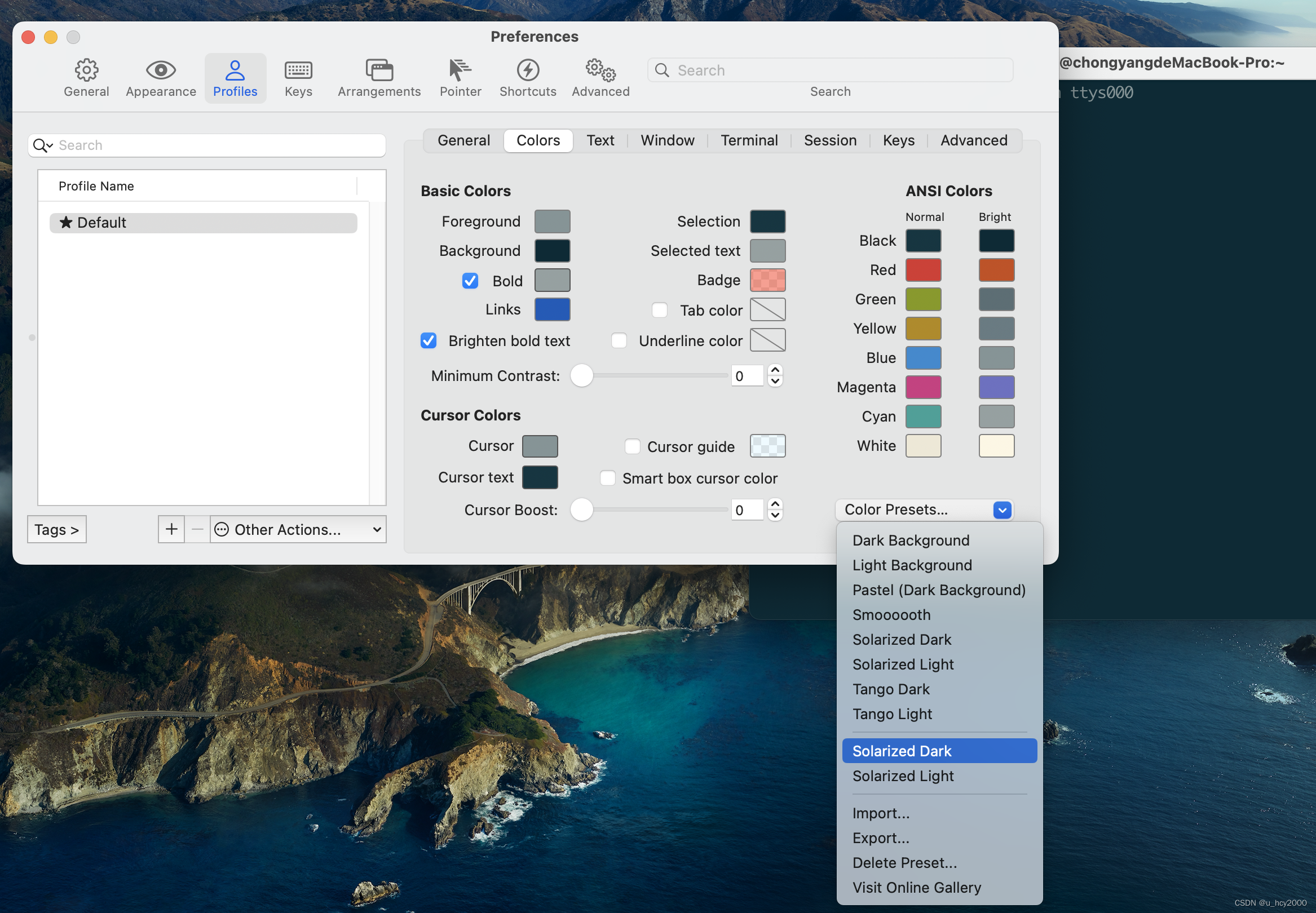The width and height of the screenshot is (1316, 913).
Task: Click the plus icon to add a profile
Action: (171, 529)
